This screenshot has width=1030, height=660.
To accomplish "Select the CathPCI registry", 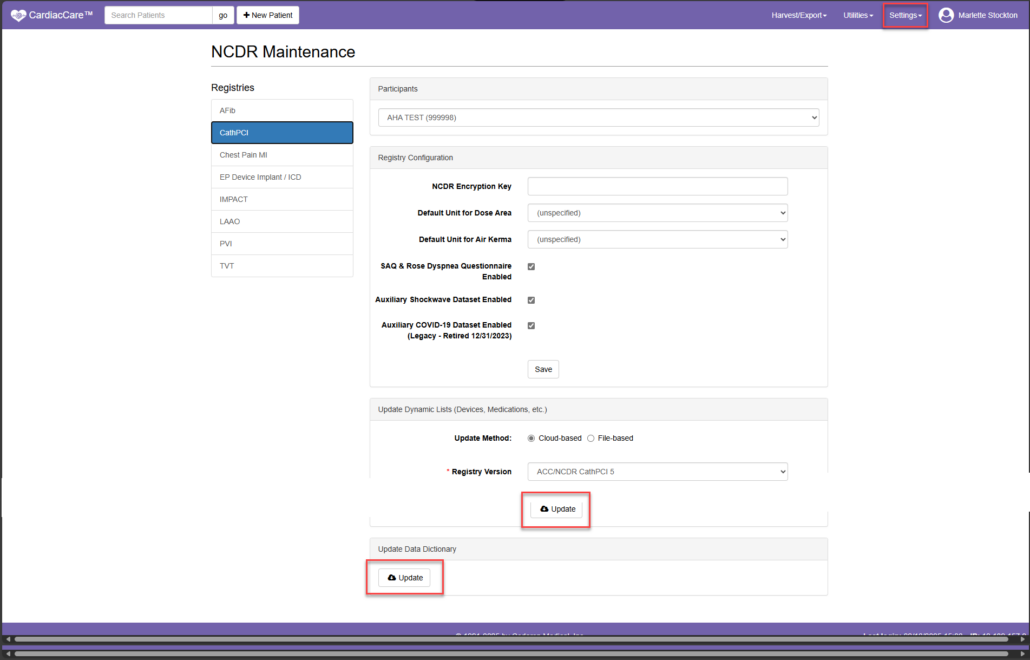I will pos(282,133).
